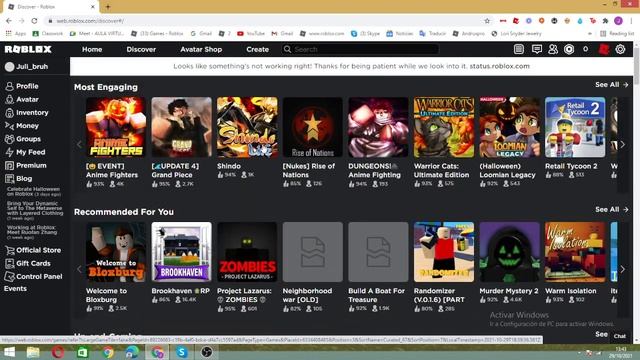This screenshot has height=360, width=640.
Task: Open the Chrome extensions puzzle icon
Action: tap(605, 21)
